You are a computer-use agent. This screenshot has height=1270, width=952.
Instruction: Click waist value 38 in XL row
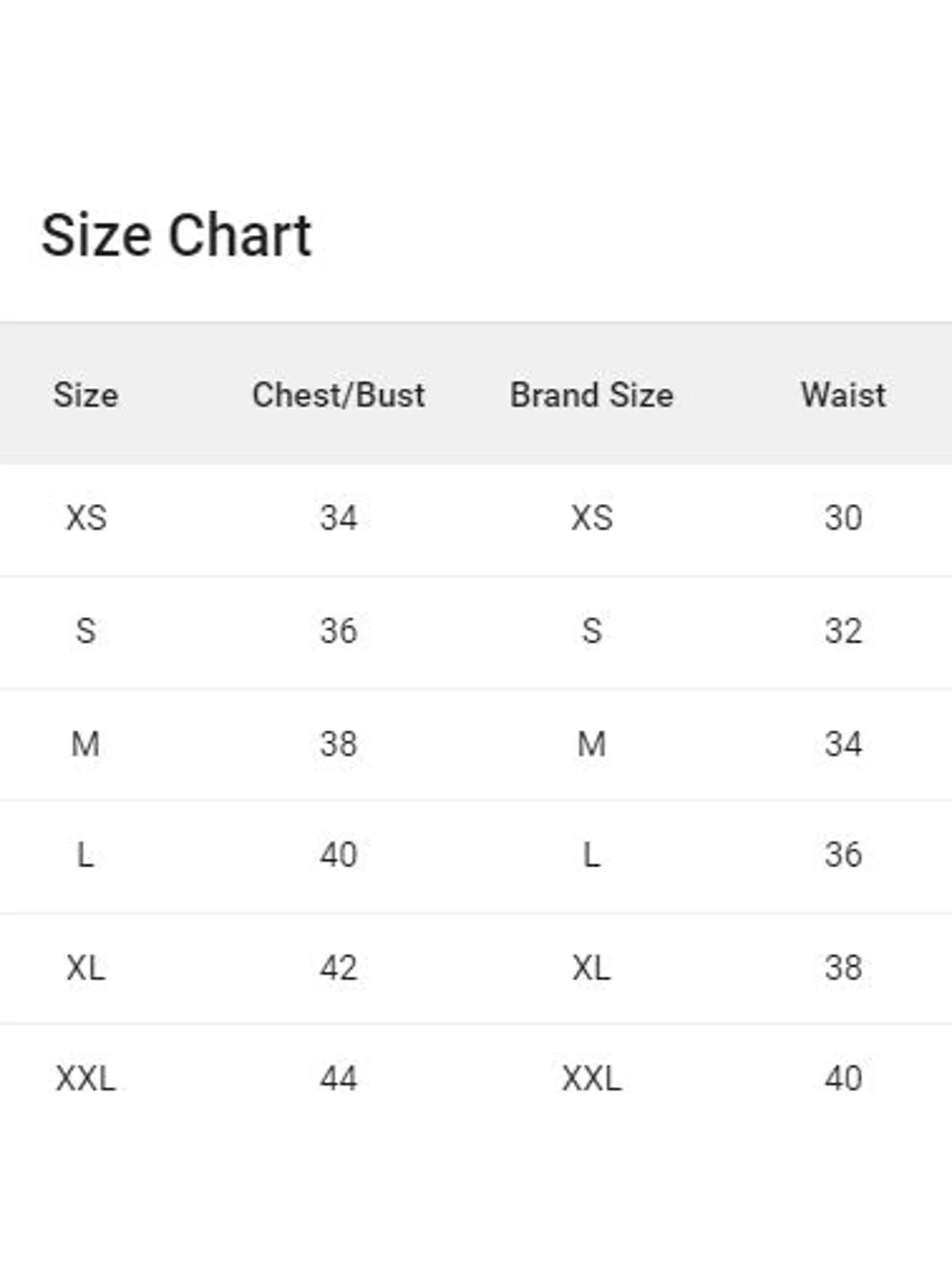[x=844, y=968]
